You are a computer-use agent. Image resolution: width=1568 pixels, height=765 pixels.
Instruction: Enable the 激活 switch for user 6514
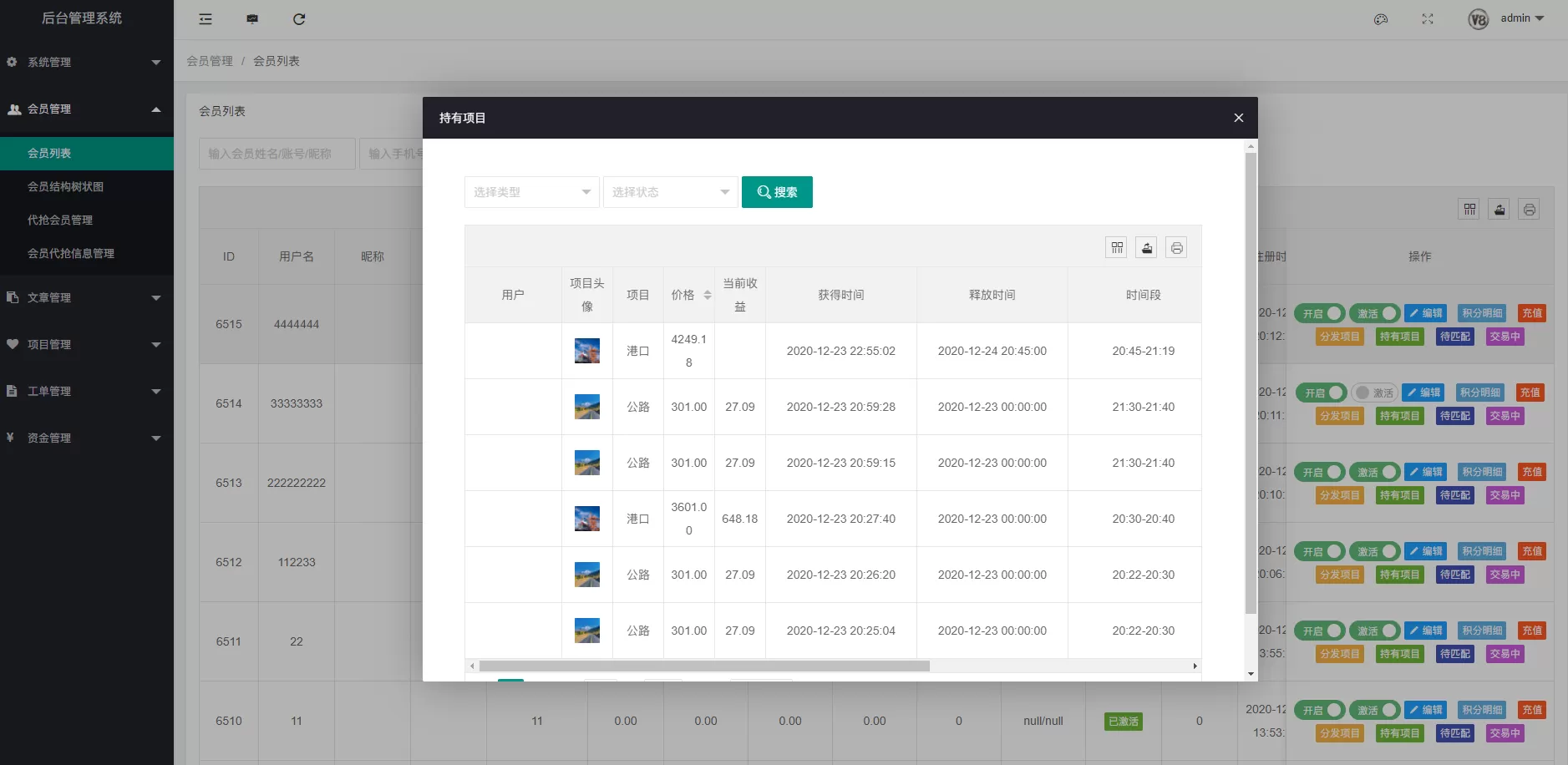click(x=1374, y=393)
